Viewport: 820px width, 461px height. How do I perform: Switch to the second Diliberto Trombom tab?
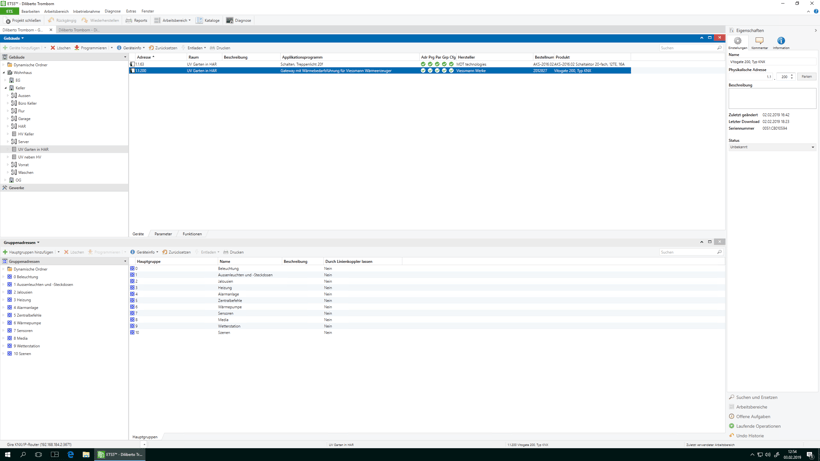pyautogui.click(x=78, y=30)
